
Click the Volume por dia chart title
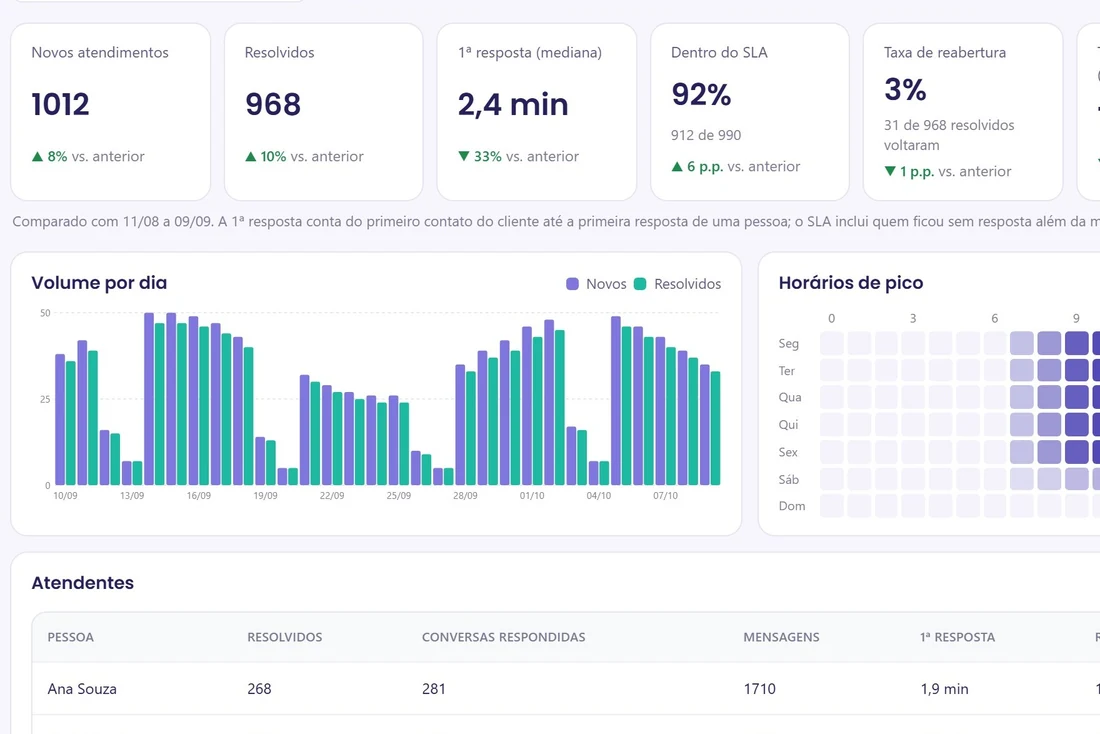99,283
